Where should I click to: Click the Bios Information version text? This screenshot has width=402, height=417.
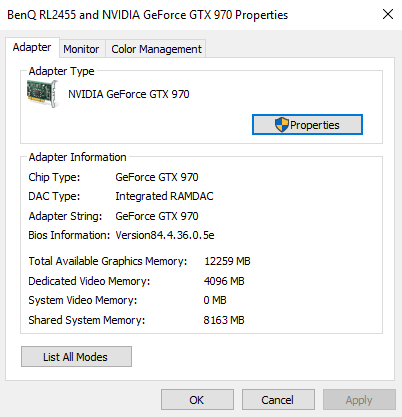[165, 235]
